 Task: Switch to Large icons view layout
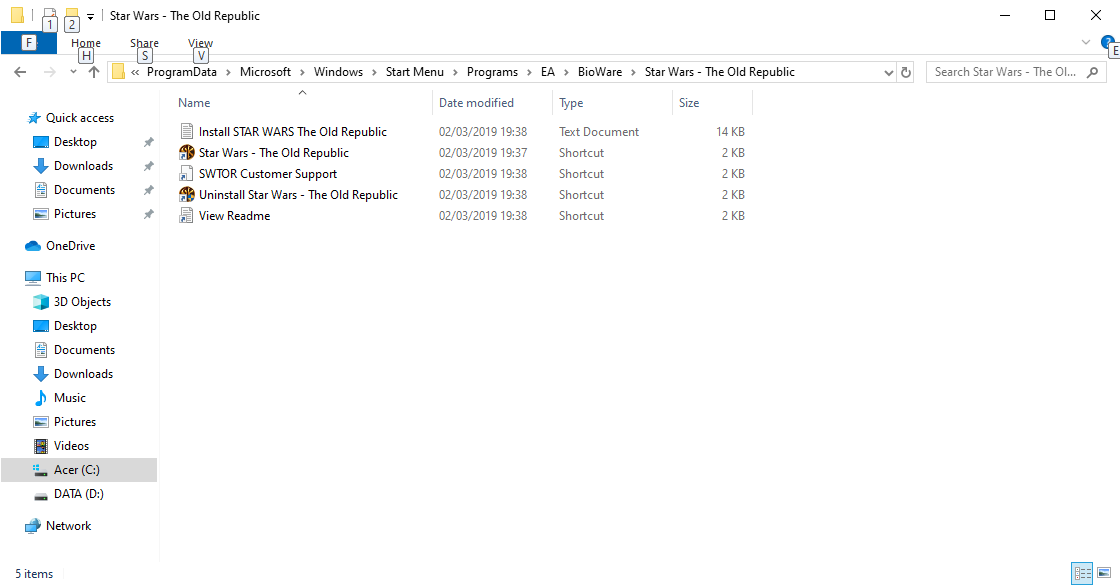1104,573
